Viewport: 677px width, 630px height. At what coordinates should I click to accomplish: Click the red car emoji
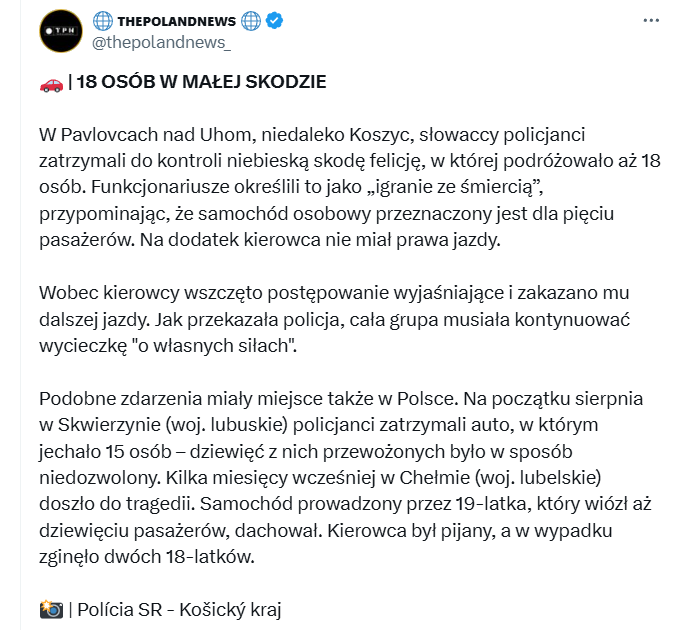tap(51, 82)
